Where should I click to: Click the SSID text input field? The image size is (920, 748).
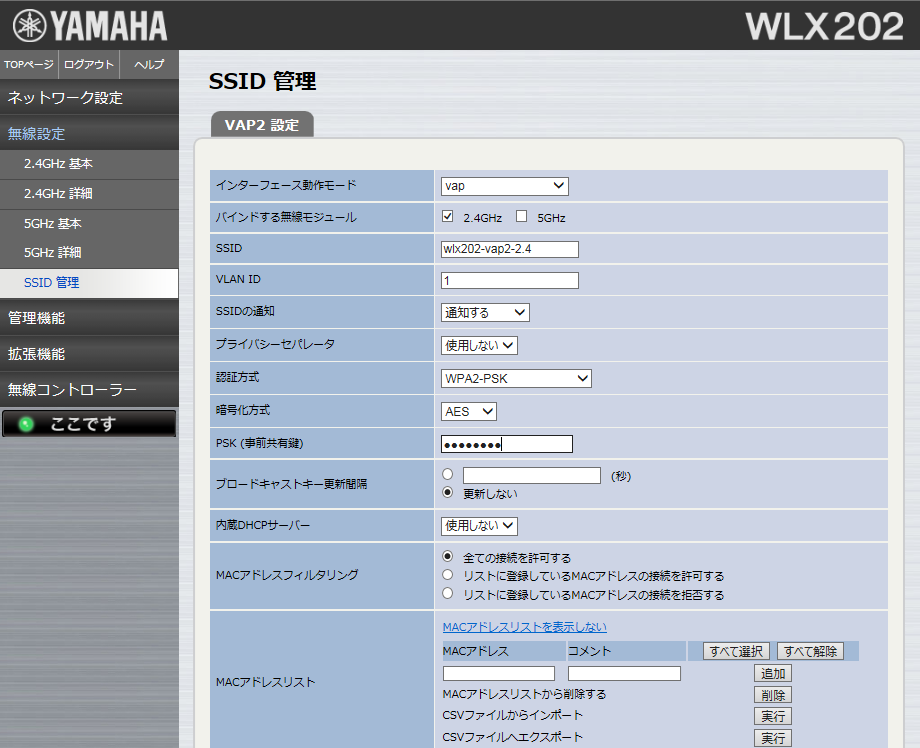coord(509,248)
